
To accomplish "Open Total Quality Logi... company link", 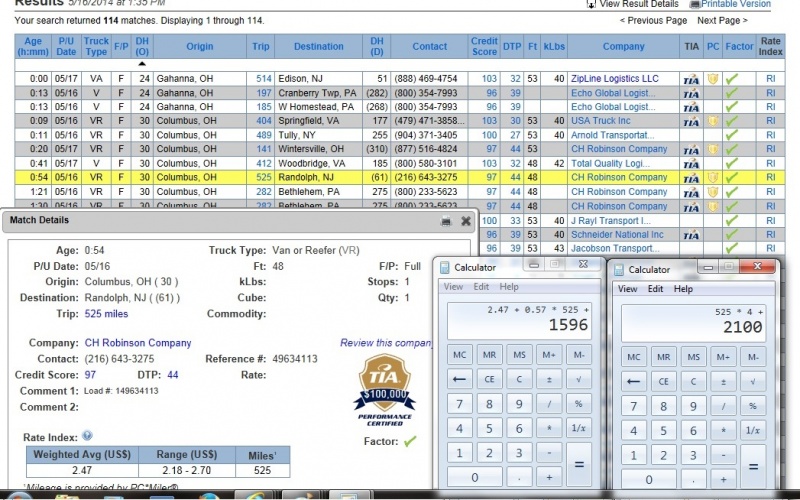I will click(x=610, y=164).
